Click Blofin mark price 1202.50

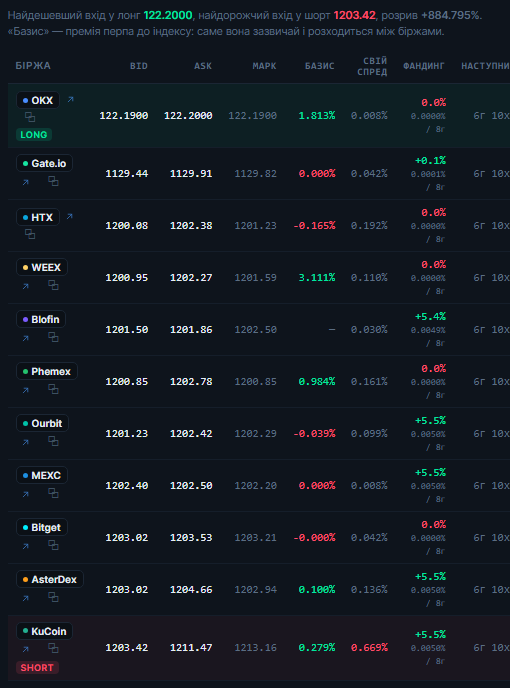tap(255, 330)
